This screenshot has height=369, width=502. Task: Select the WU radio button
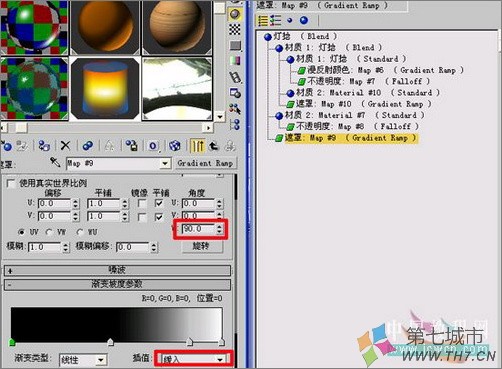tap(80, 232)
